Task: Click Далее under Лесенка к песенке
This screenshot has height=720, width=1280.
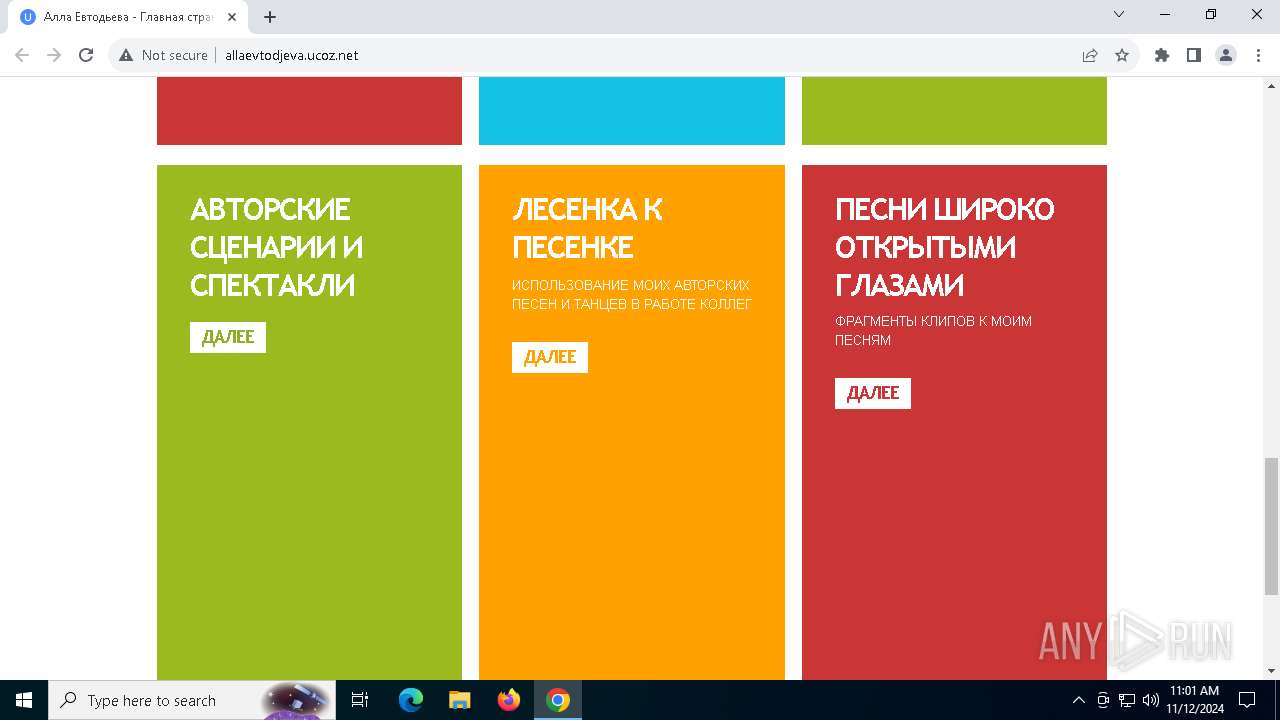Action: click(x=550, y=357)
